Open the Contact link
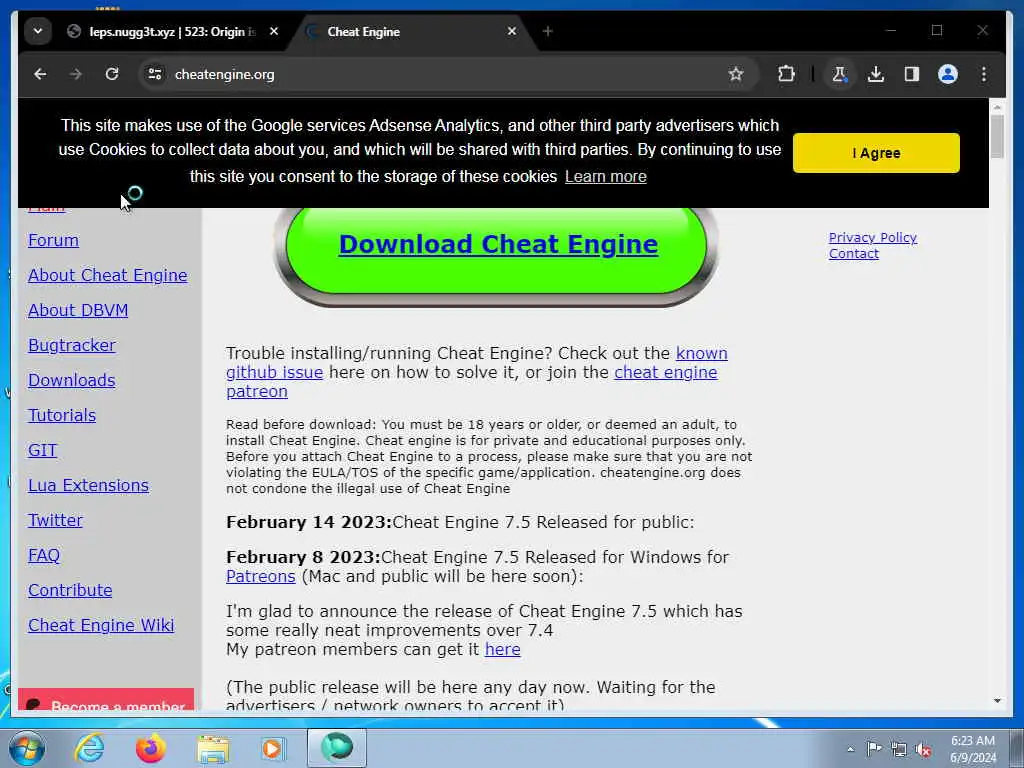 point(854,253)
